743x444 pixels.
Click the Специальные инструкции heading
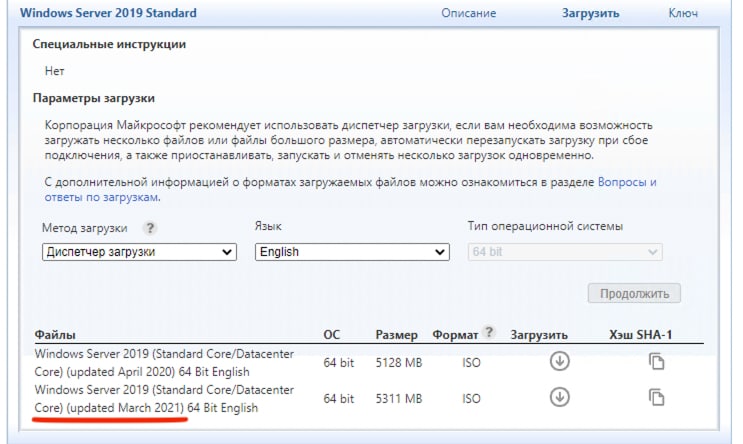point(109,44)
